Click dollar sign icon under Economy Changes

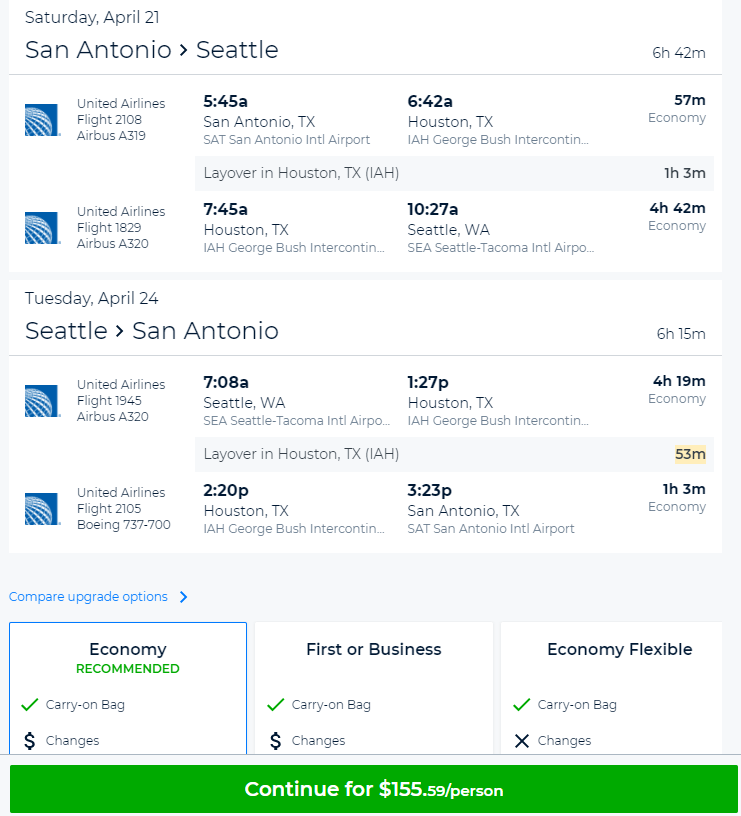pyautogui.click(x=30, y=741)
